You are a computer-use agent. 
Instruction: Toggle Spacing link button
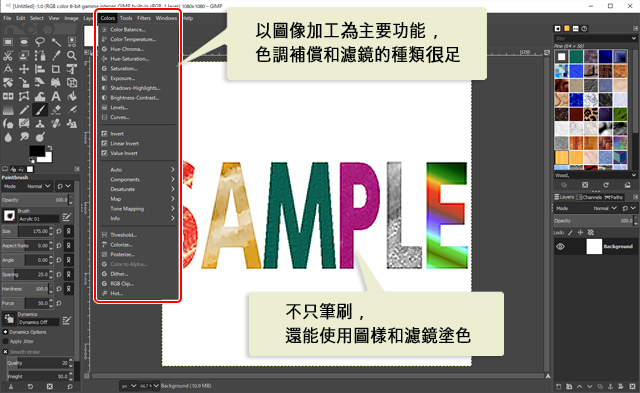[x=69, y=274]
